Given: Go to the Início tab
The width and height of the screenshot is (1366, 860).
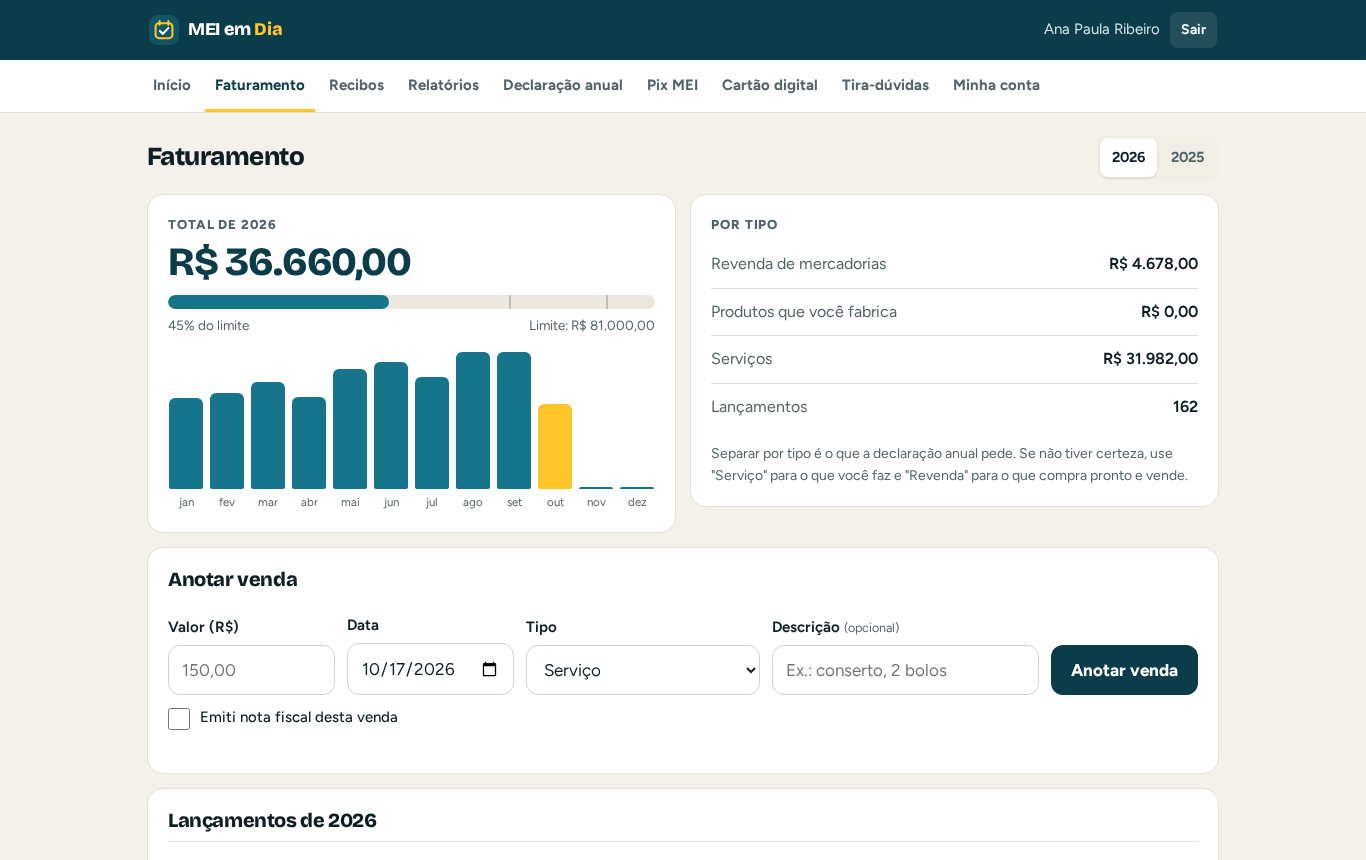Looking at the screenshot, I should pyautogui.click(x=172, y=85).
